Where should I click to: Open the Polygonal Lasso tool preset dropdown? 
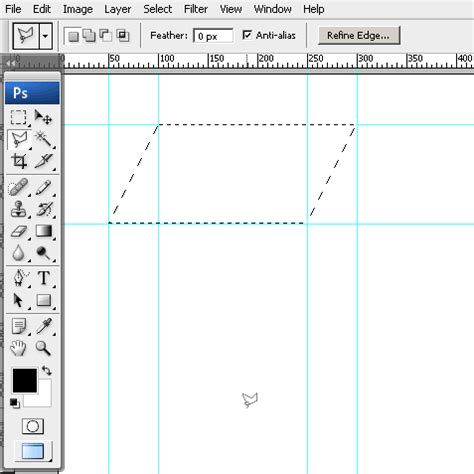(45, 36)
